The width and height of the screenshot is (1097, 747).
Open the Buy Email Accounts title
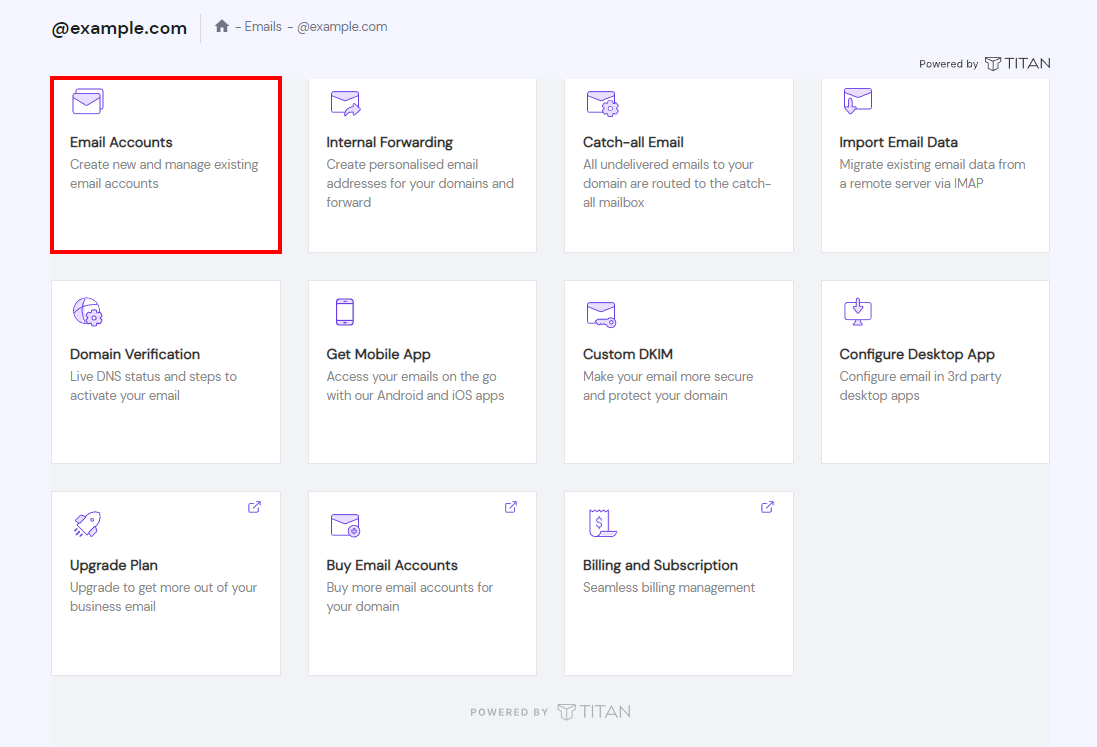point(392,565)
